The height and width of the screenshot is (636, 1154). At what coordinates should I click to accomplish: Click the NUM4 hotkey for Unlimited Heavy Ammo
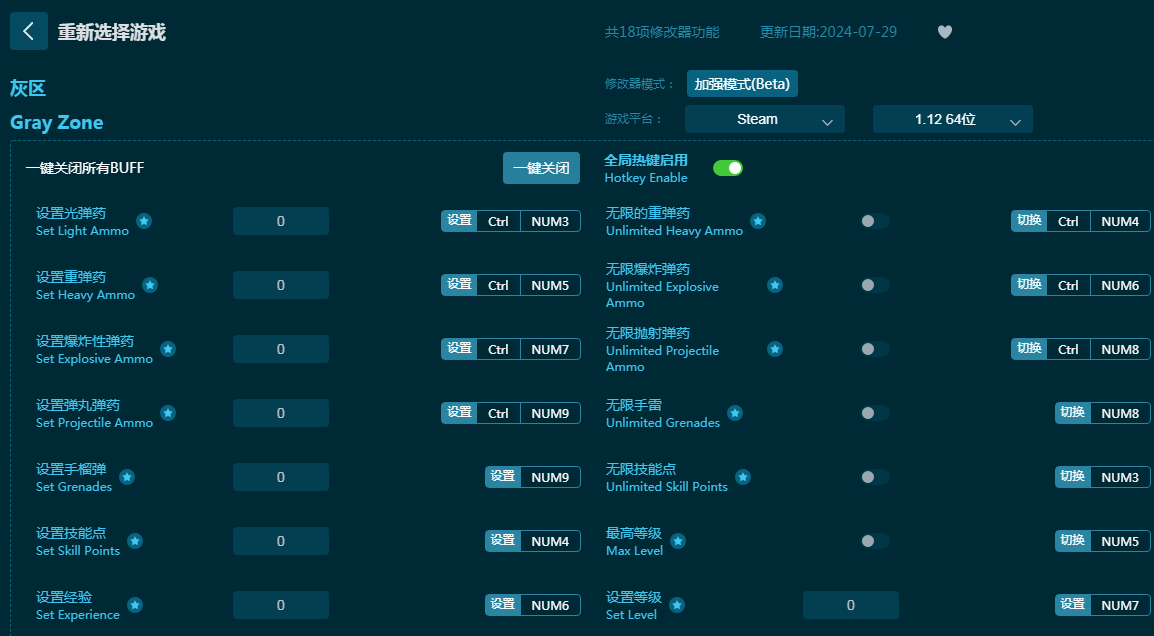[1120, 221]
